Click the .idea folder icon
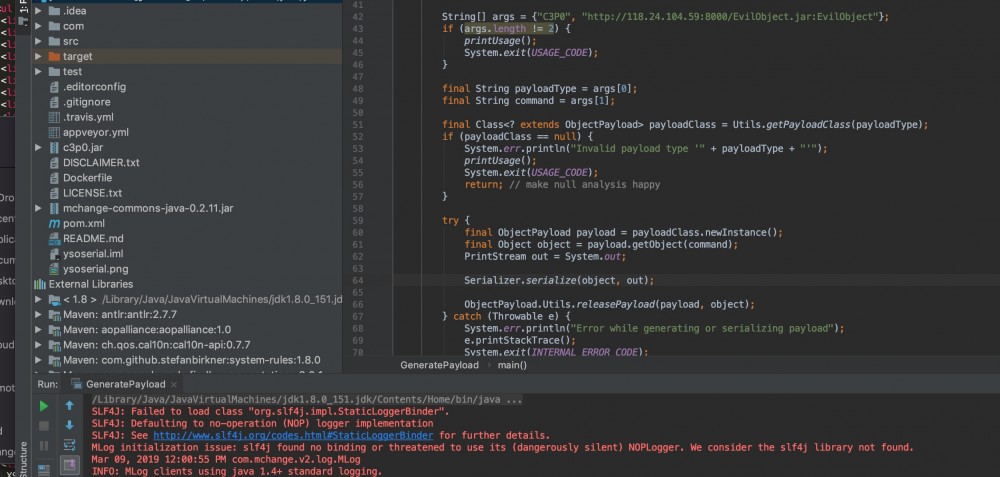 coord(54,11)
